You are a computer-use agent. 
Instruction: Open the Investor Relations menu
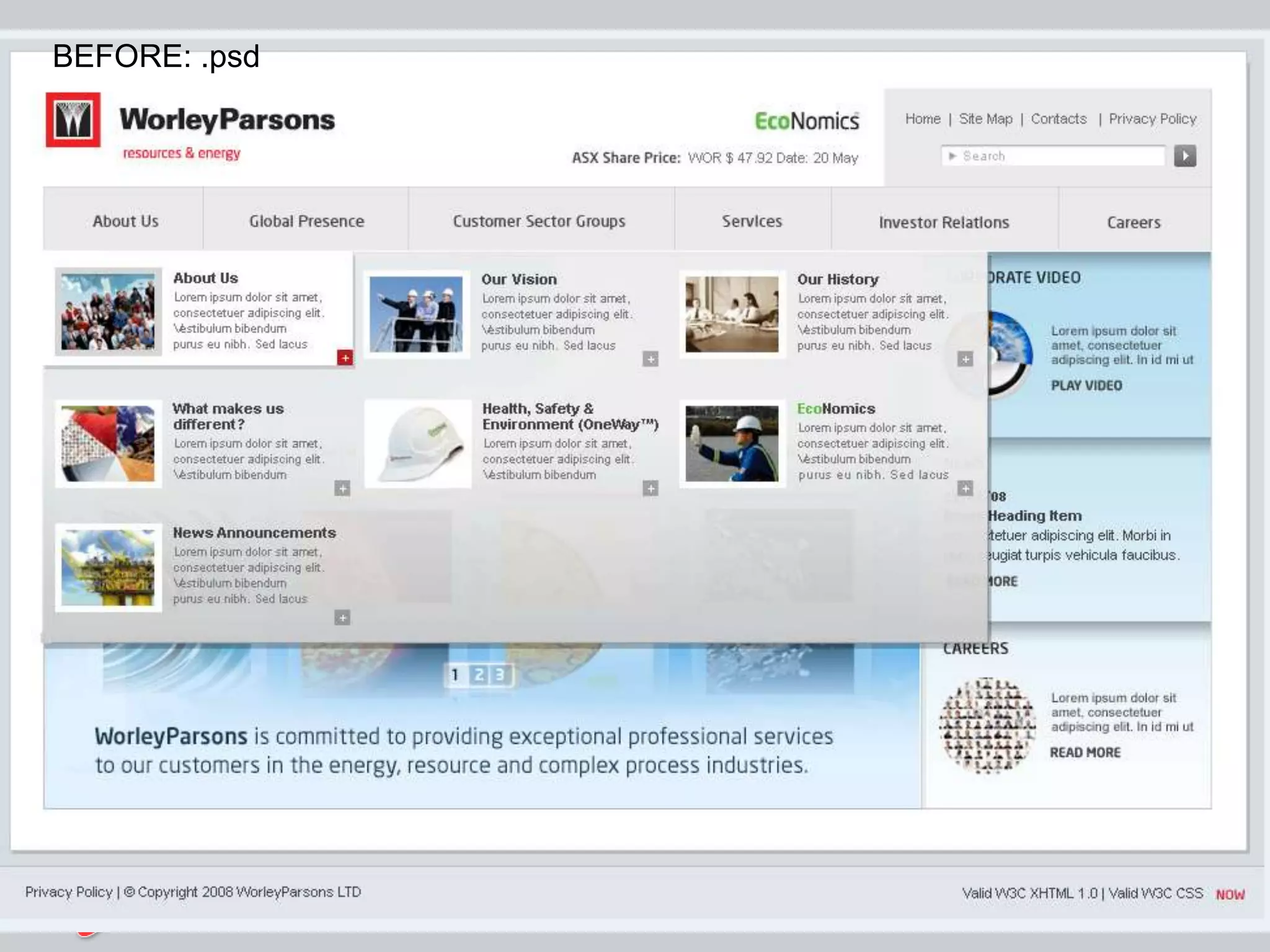click(x=943, y=223)
